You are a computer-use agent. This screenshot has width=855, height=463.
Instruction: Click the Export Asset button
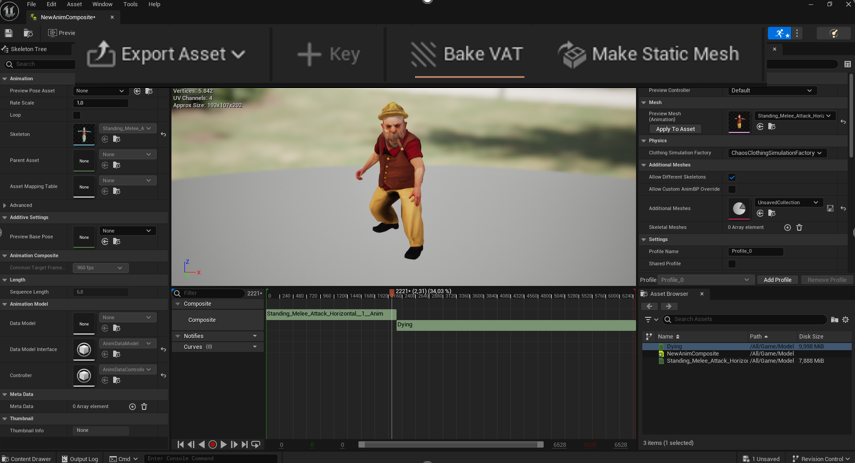[x=166, y=54]
